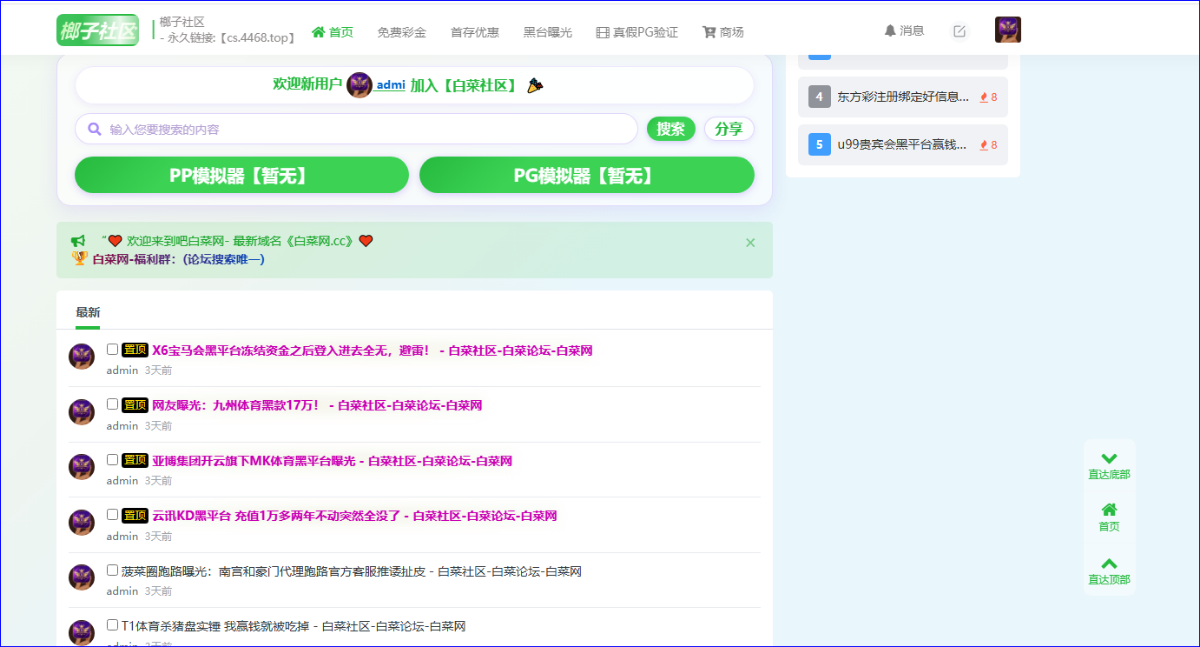Focus the search content input field
Viewport: 1200px width, 647px height.
coord(356,129)
